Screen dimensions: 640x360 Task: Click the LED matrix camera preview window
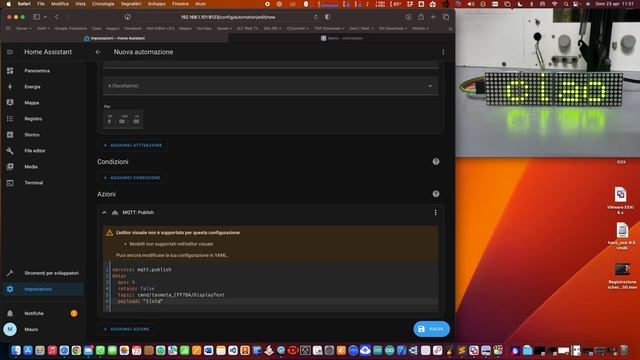(x=547, y=83)
